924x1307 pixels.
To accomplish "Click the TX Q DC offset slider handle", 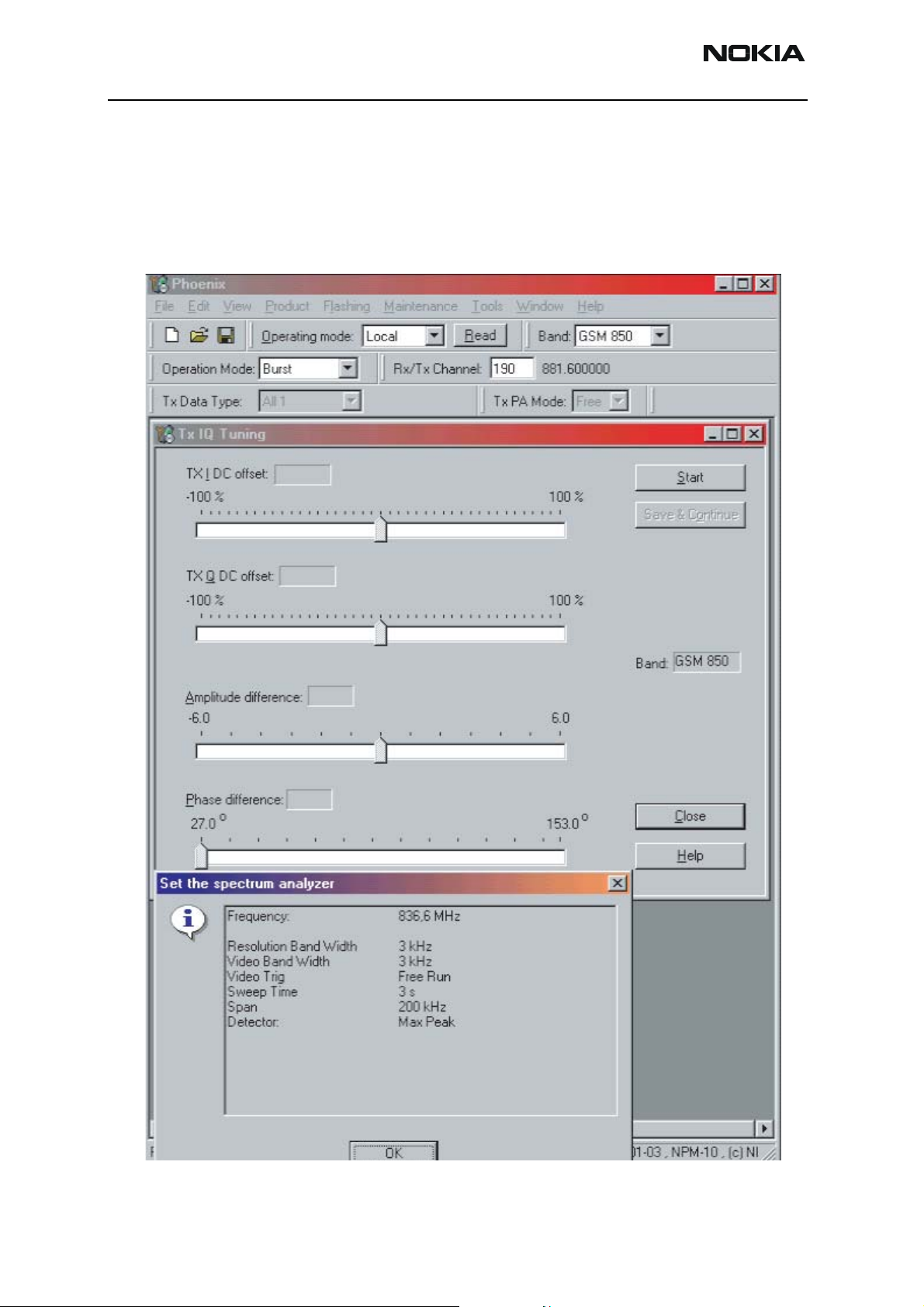I will click(380, 632).
